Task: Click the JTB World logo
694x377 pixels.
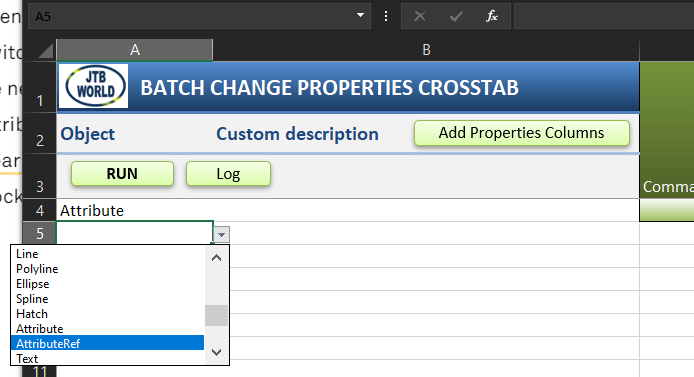Action: [x=93, y=86]
